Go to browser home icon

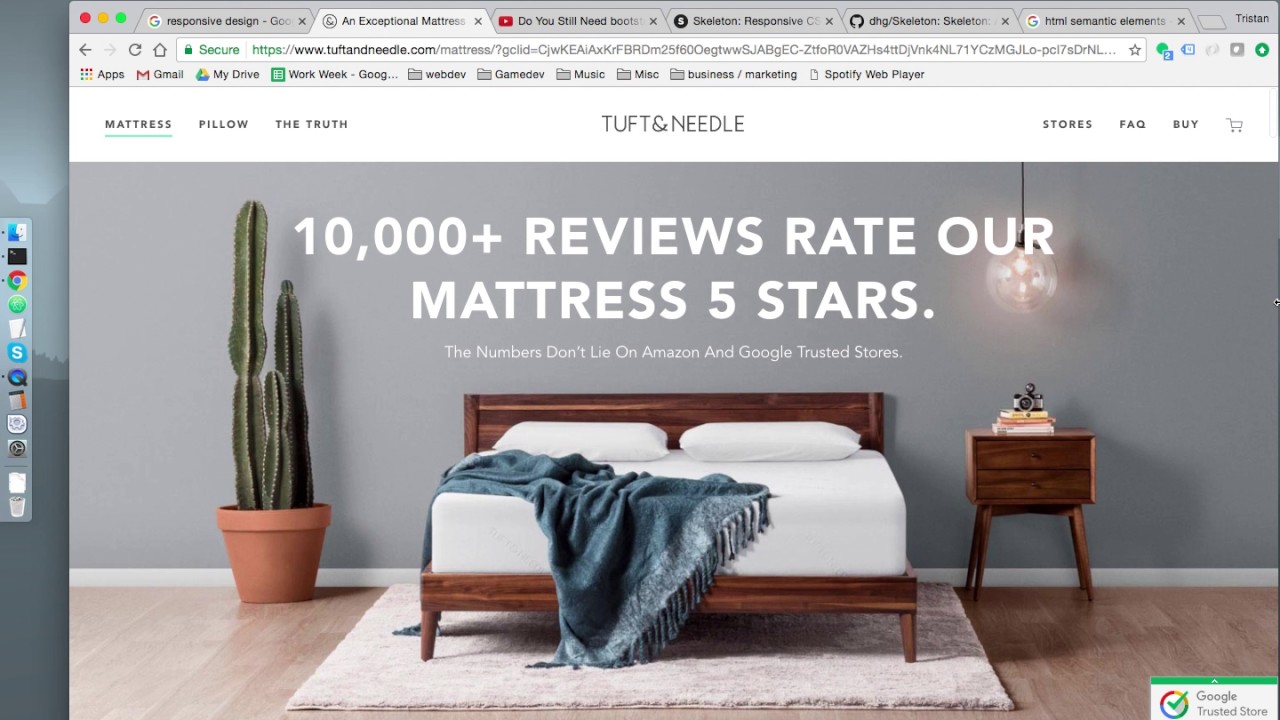(160, 50)
